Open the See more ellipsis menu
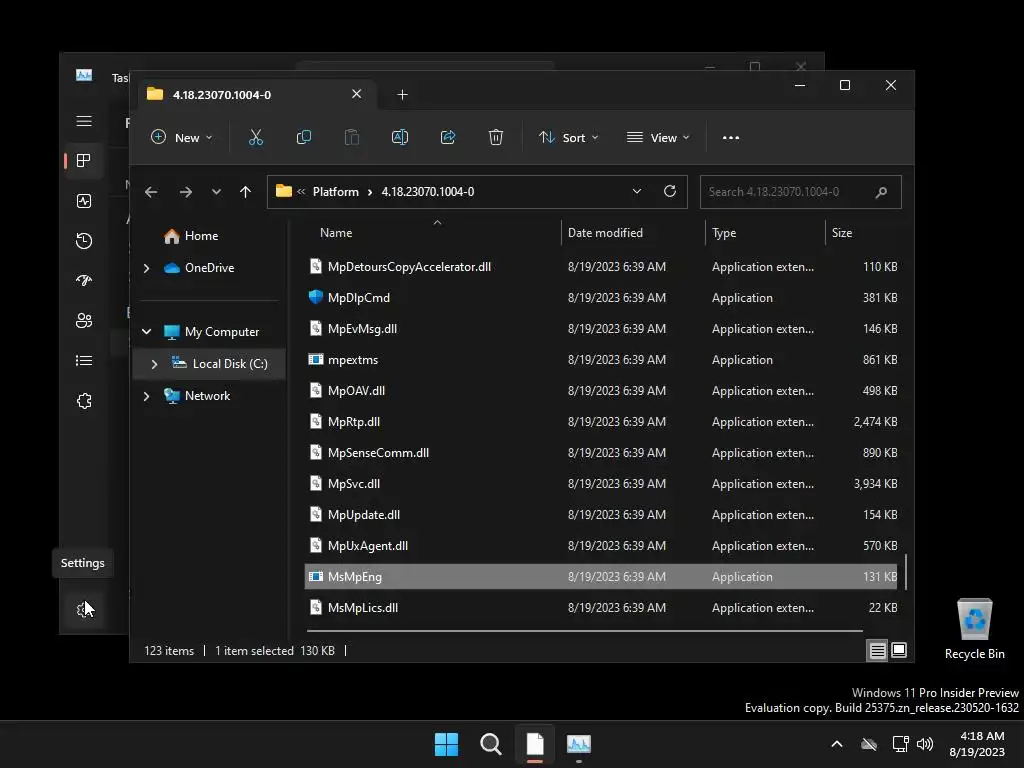This screenshot has width=1024, height=768. [731, 138]
